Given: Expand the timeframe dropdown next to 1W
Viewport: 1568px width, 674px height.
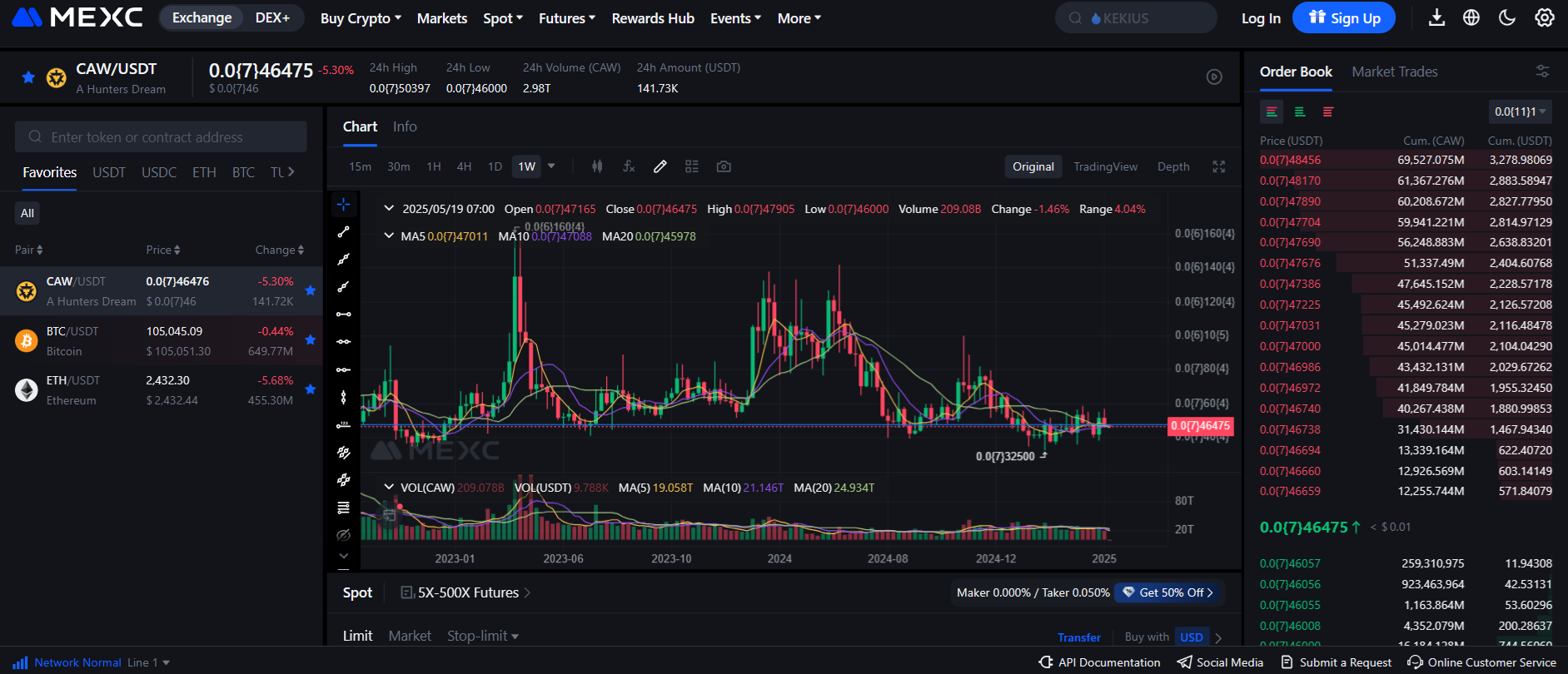Looking at the screenshot, I should point(551,166).
